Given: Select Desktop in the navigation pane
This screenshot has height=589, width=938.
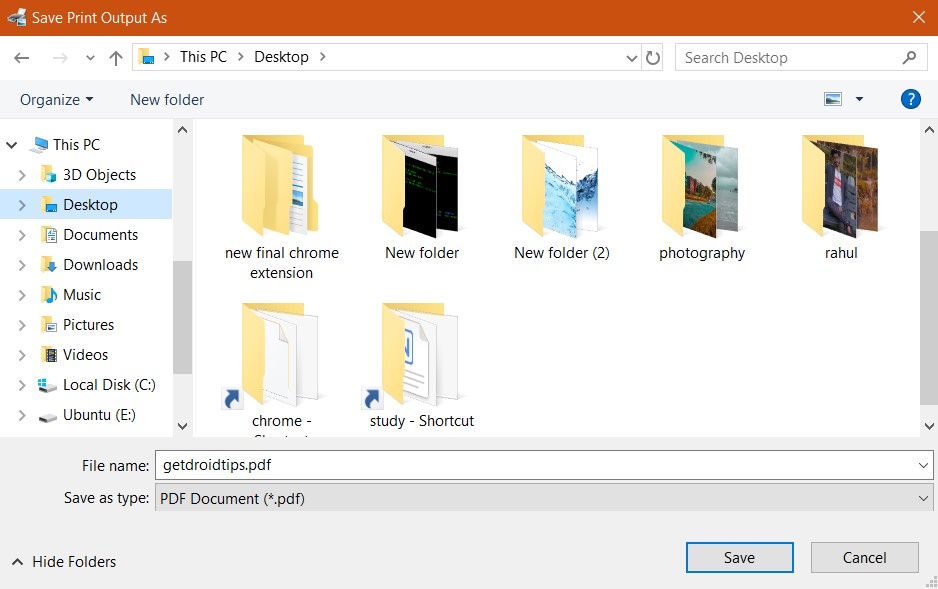Looking at the screenshot, I should pos(90,205).
